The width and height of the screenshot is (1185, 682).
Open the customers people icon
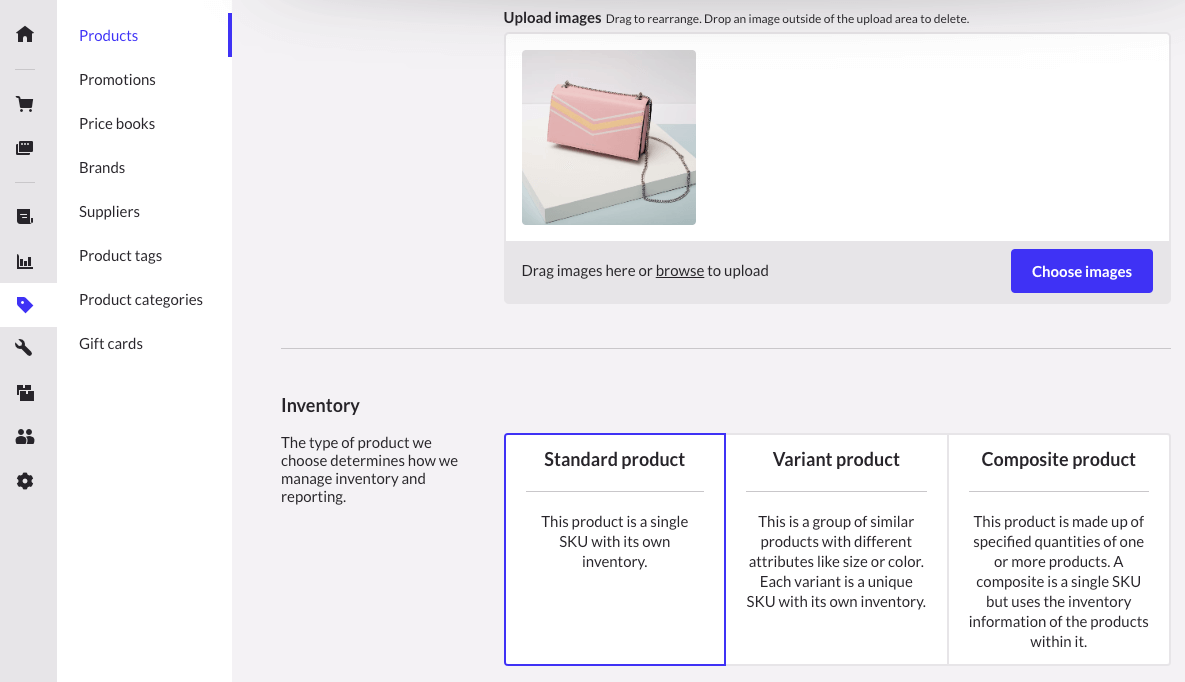point(25,437)
